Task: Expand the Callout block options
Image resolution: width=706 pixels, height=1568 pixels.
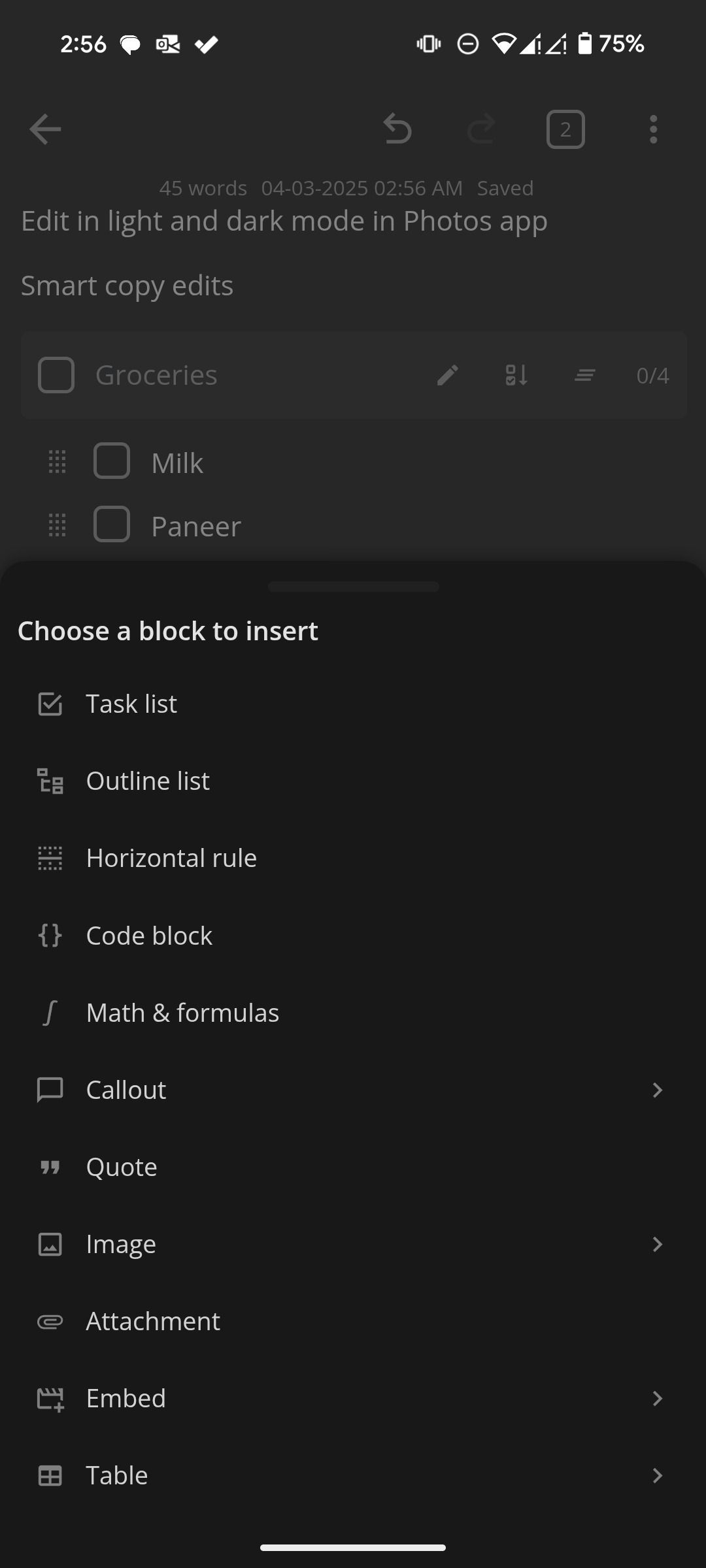Action: (658, 1089)
